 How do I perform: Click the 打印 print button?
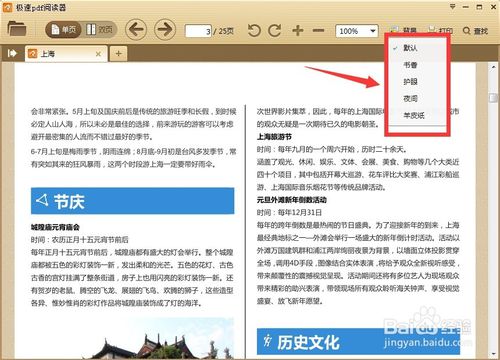[x=440, y=31]
